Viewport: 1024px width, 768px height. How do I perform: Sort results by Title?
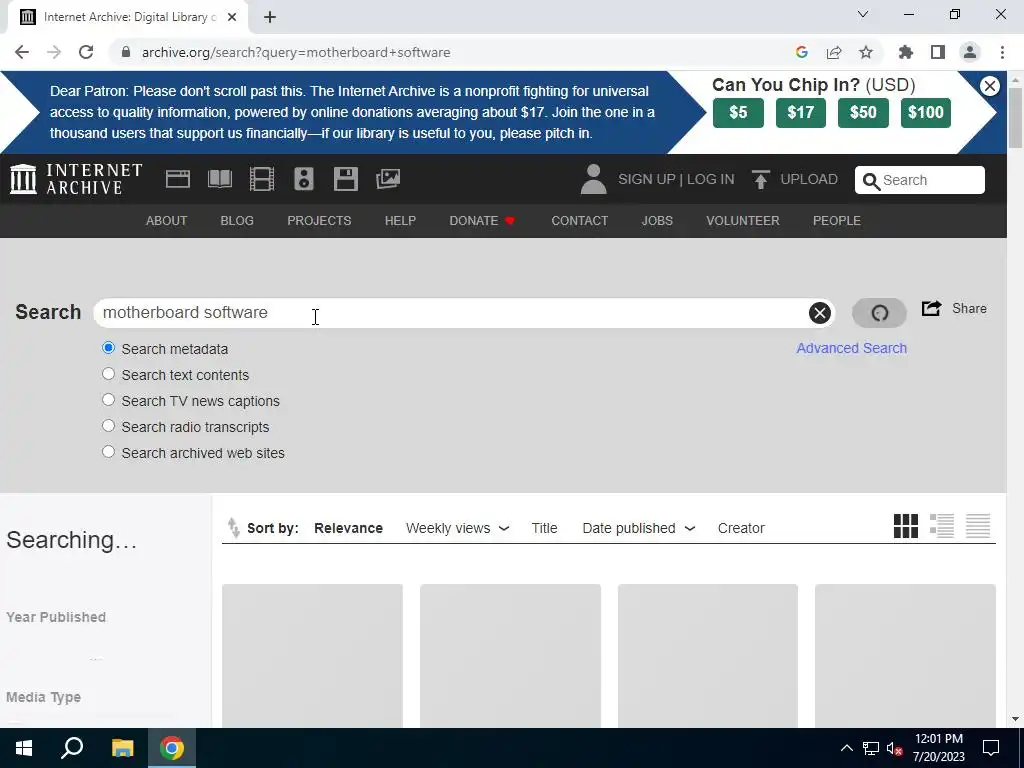click(x=544, y=528)
